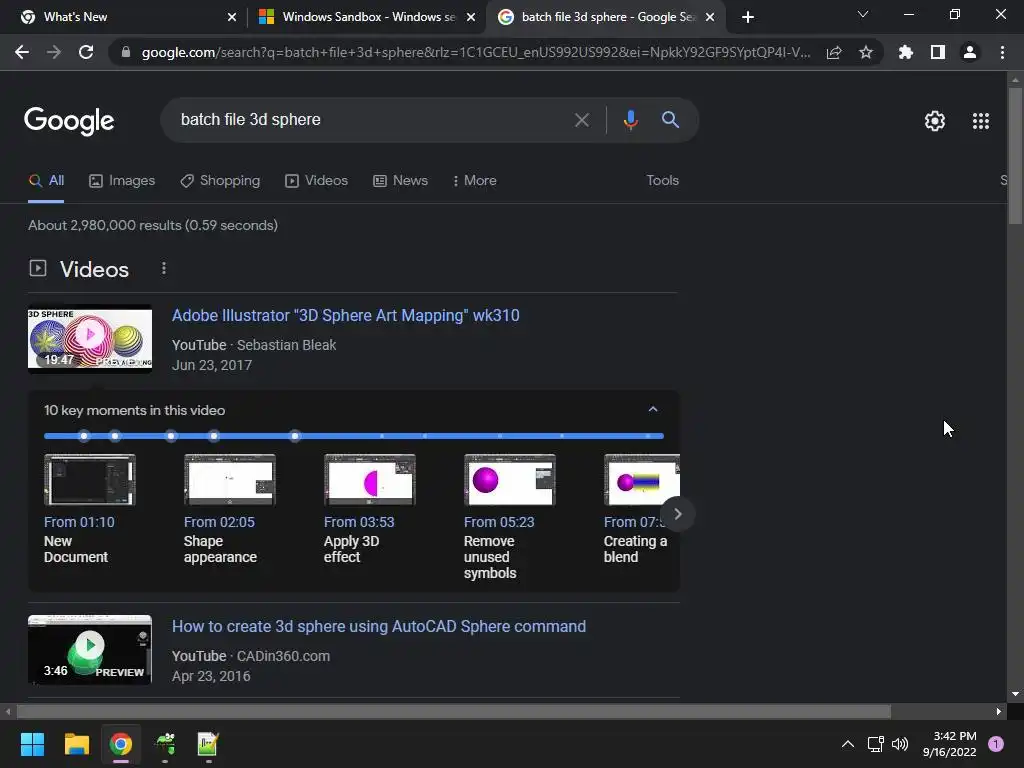Image resolution: width=1024 pixels, height=768 pixels.
Task: Show next key moments
Action: [677, 514]
